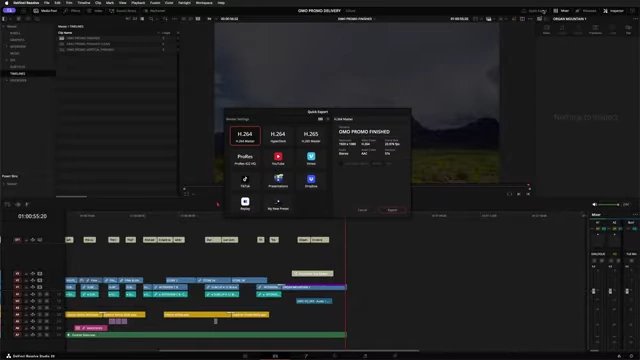
Task: Select the TikTok export preset
Action: (245, 181)
